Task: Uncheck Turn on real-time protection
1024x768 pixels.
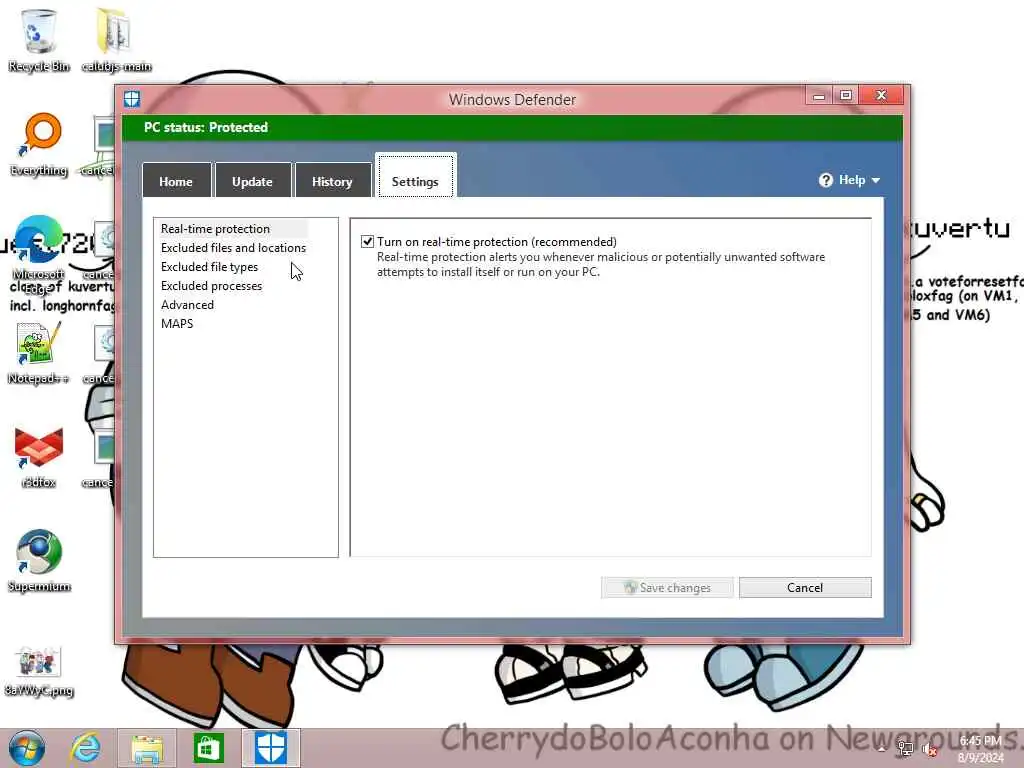Action: click(x=368, y=242)
